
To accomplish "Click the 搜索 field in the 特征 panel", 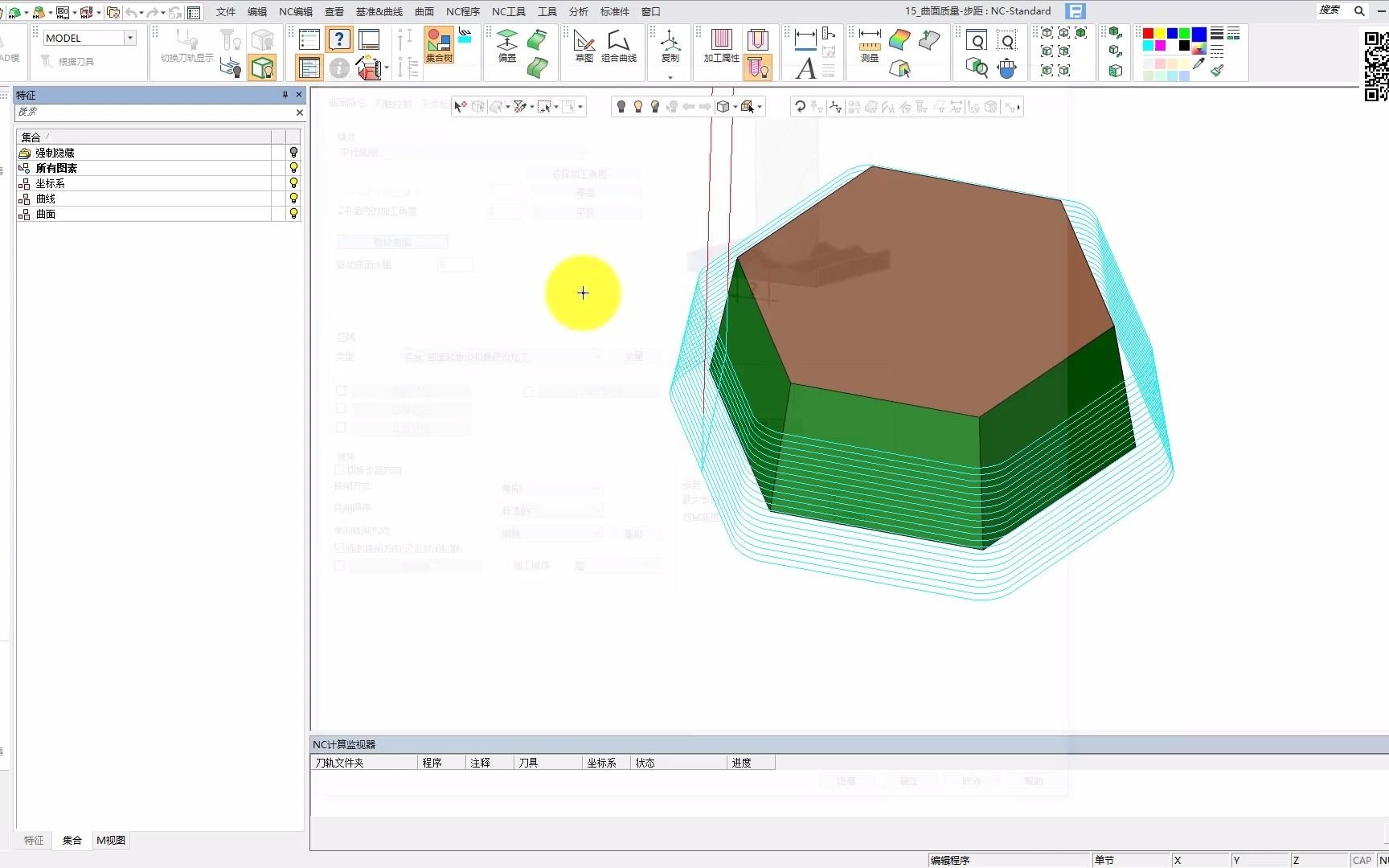I will (153, 113).
